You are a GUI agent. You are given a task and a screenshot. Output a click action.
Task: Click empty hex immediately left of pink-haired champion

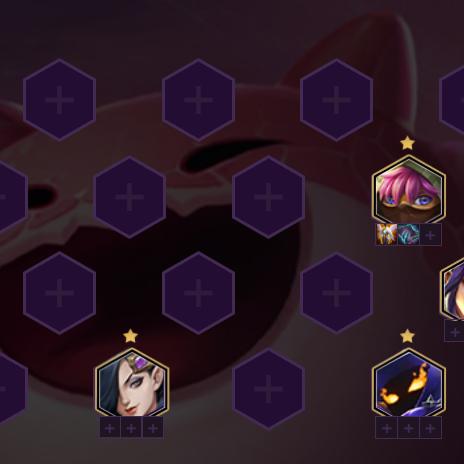pyautogui.click(x=268, y=197)
